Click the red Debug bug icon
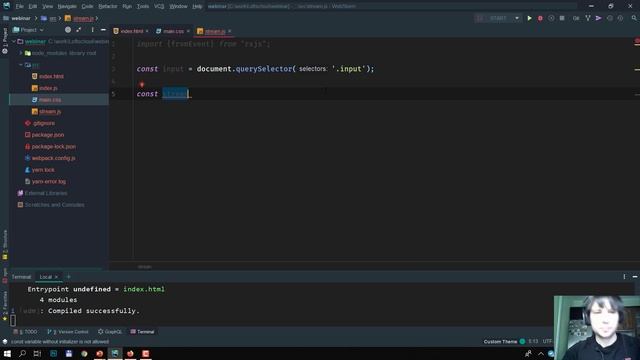 pos(540,18)
